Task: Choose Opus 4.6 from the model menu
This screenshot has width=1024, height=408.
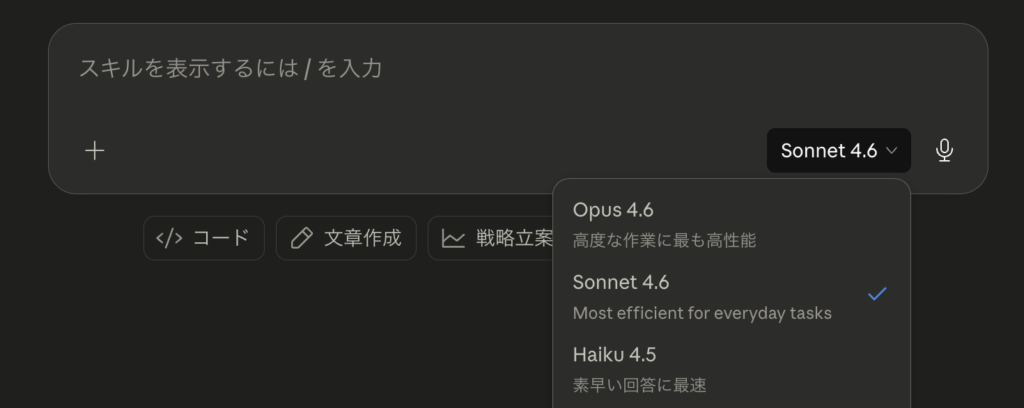Action: [x=613, y=210]
